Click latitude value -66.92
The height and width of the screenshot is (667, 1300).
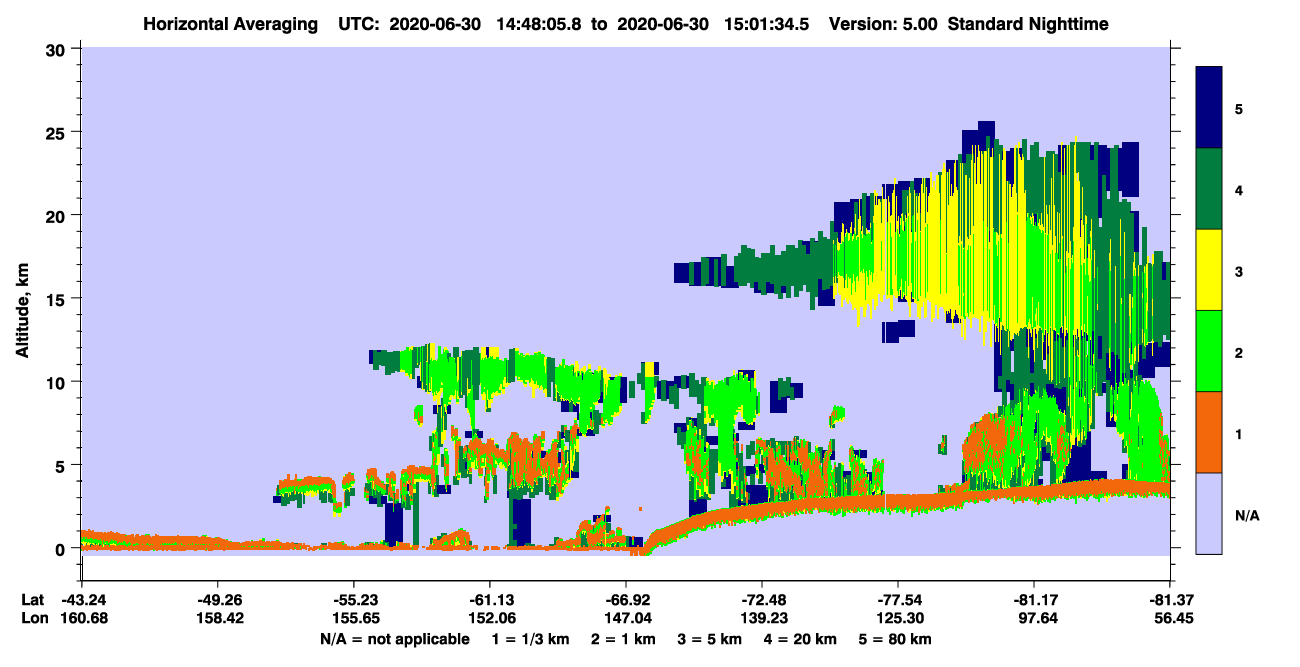pyautogui.click(x=626, y=600)
